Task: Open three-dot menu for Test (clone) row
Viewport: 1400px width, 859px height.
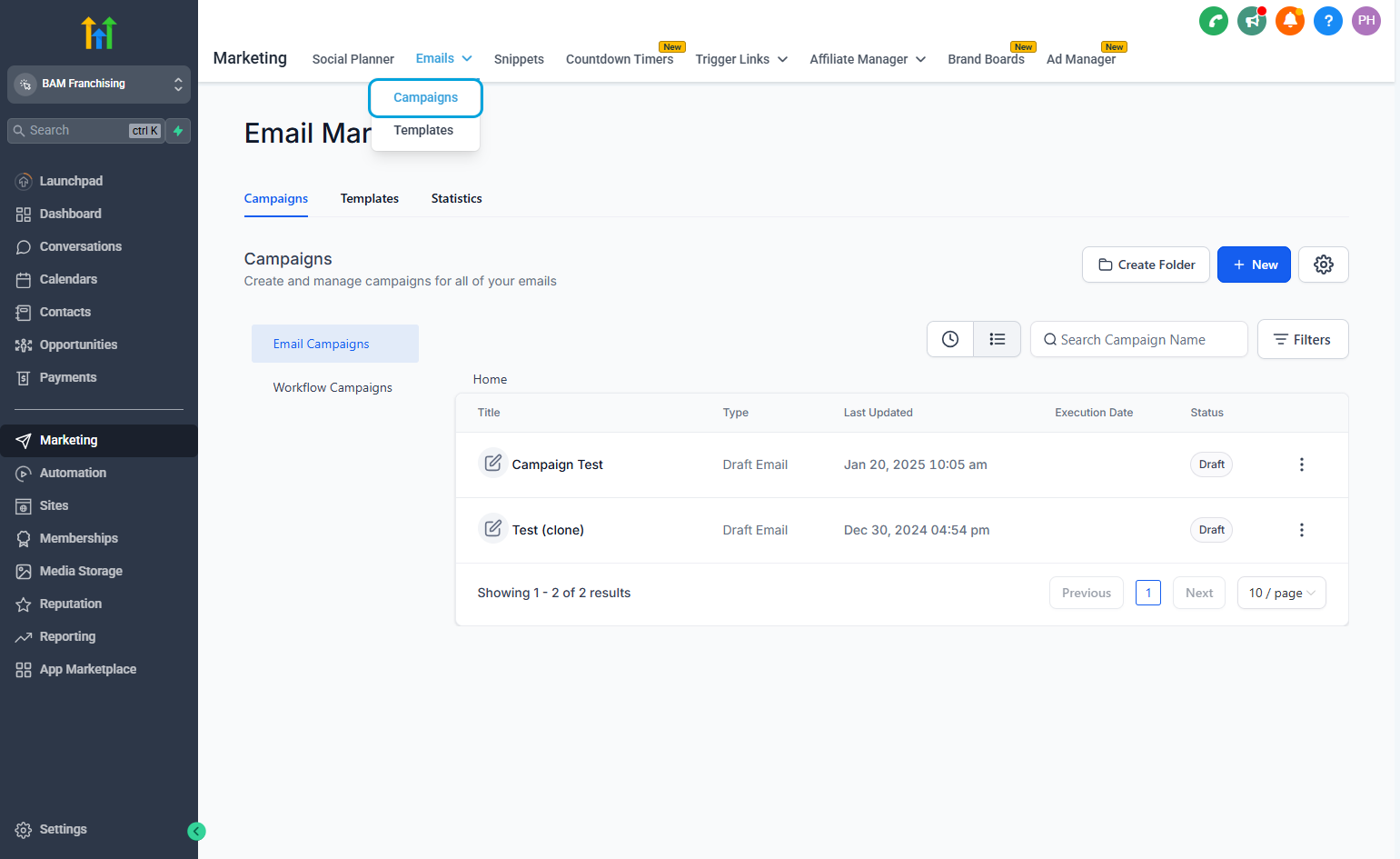Action: point(1301,530)
